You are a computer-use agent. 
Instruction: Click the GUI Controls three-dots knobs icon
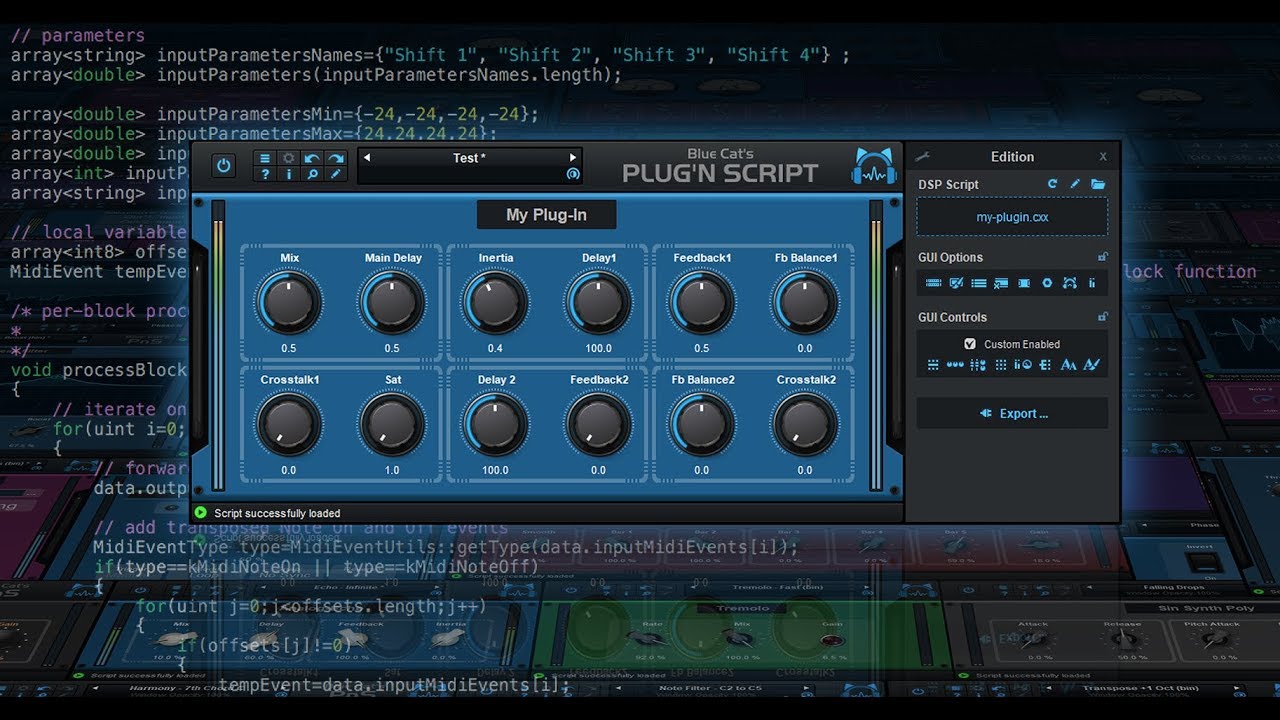tap(956, 365)
